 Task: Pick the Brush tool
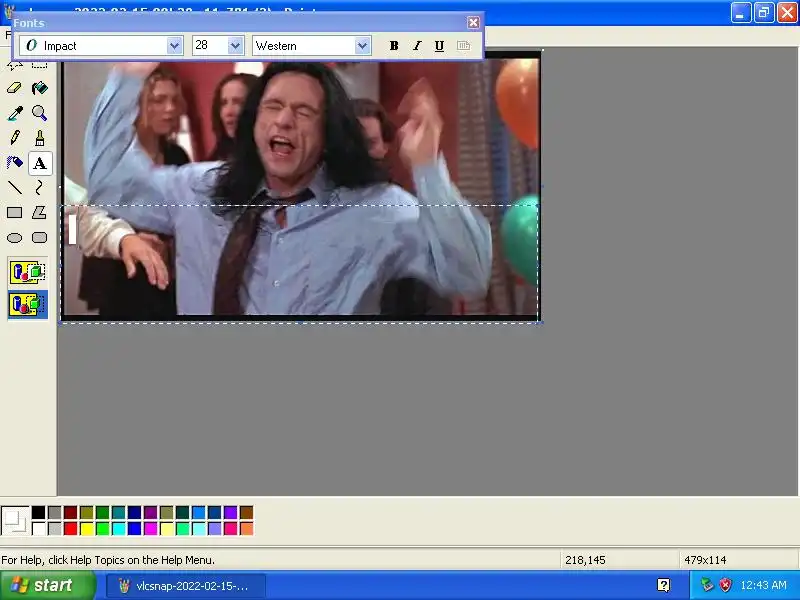(x=39, y=138)
